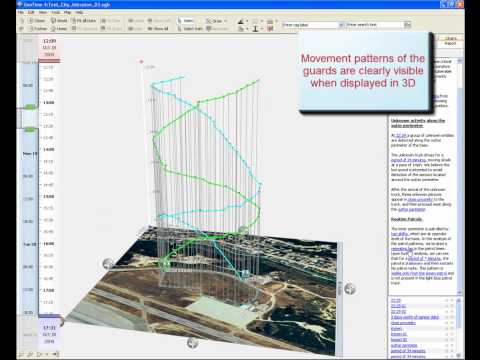Activate the Select Path tool
The width and height of the screenshot is (480, 360).
(190, 29)
